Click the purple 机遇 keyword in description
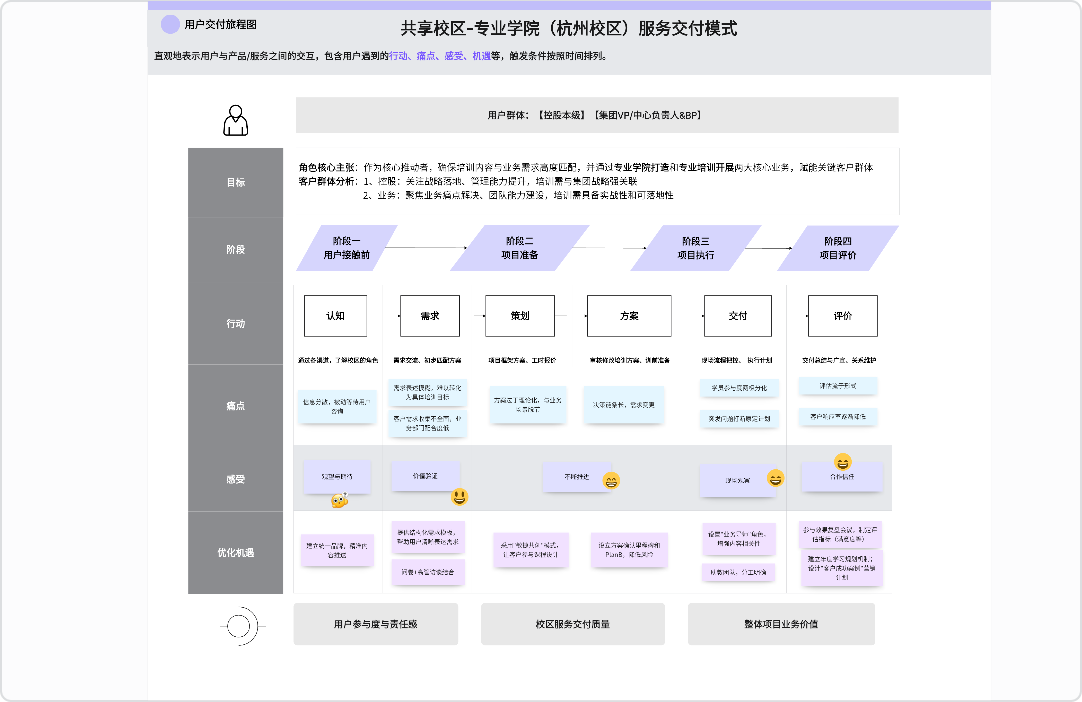 coord(482,56)
